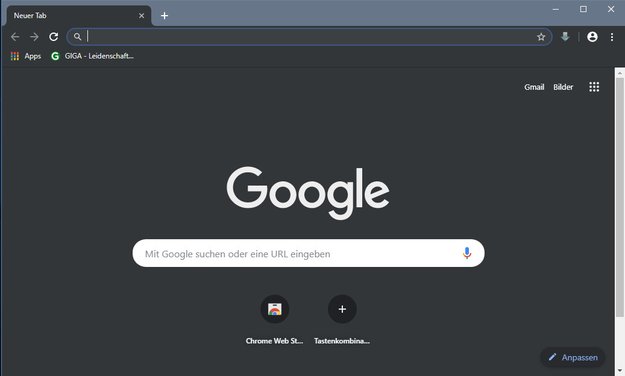This screenshot has width=625, height=376.
Task: Open the Chrome Web Store shortcut
Action: coord(274,309)
